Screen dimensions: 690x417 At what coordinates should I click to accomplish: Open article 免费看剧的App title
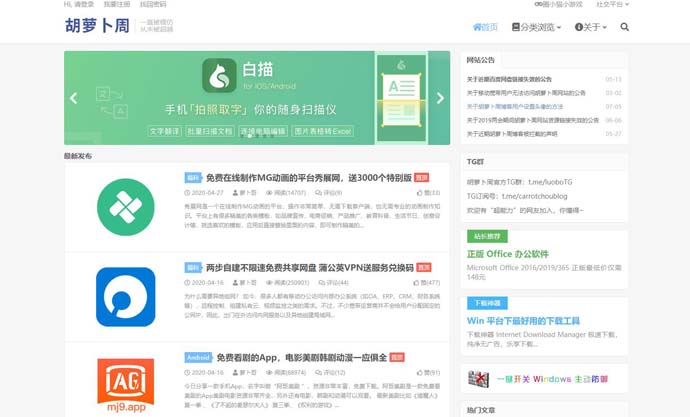(301, 358)
